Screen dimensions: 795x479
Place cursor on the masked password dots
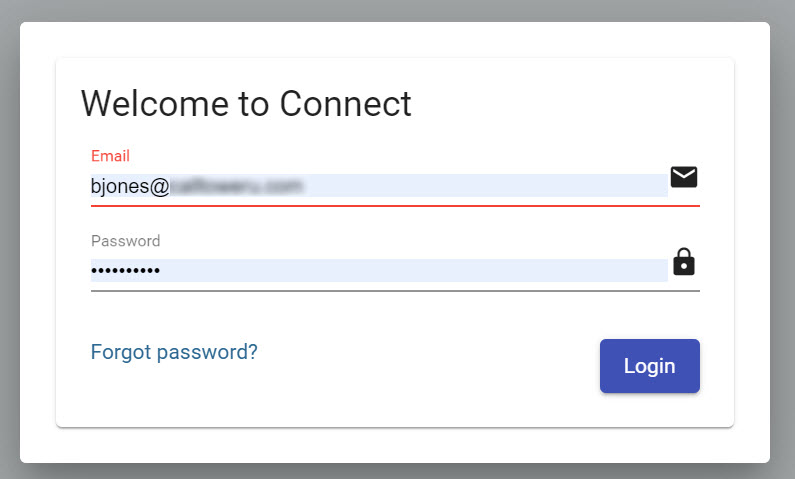[x=125, y=271]
